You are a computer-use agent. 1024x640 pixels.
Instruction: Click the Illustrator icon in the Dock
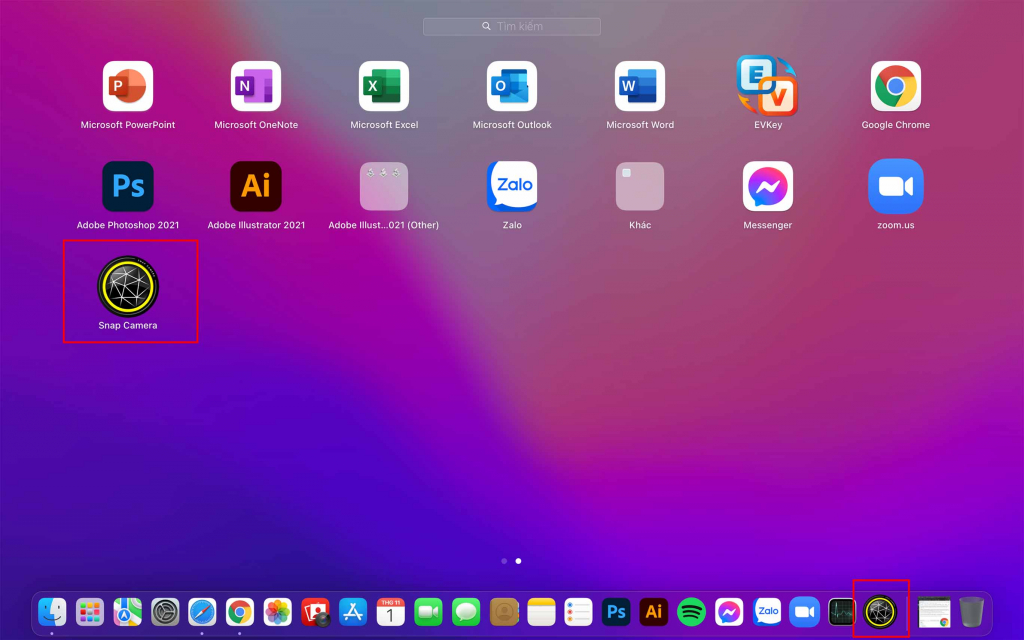(x=654, y=613)
